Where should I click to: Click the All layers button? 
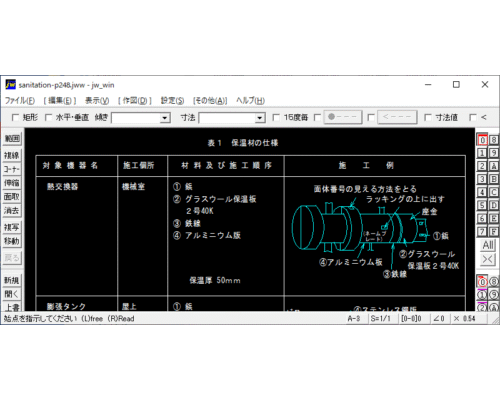click(x=488, y=245)
